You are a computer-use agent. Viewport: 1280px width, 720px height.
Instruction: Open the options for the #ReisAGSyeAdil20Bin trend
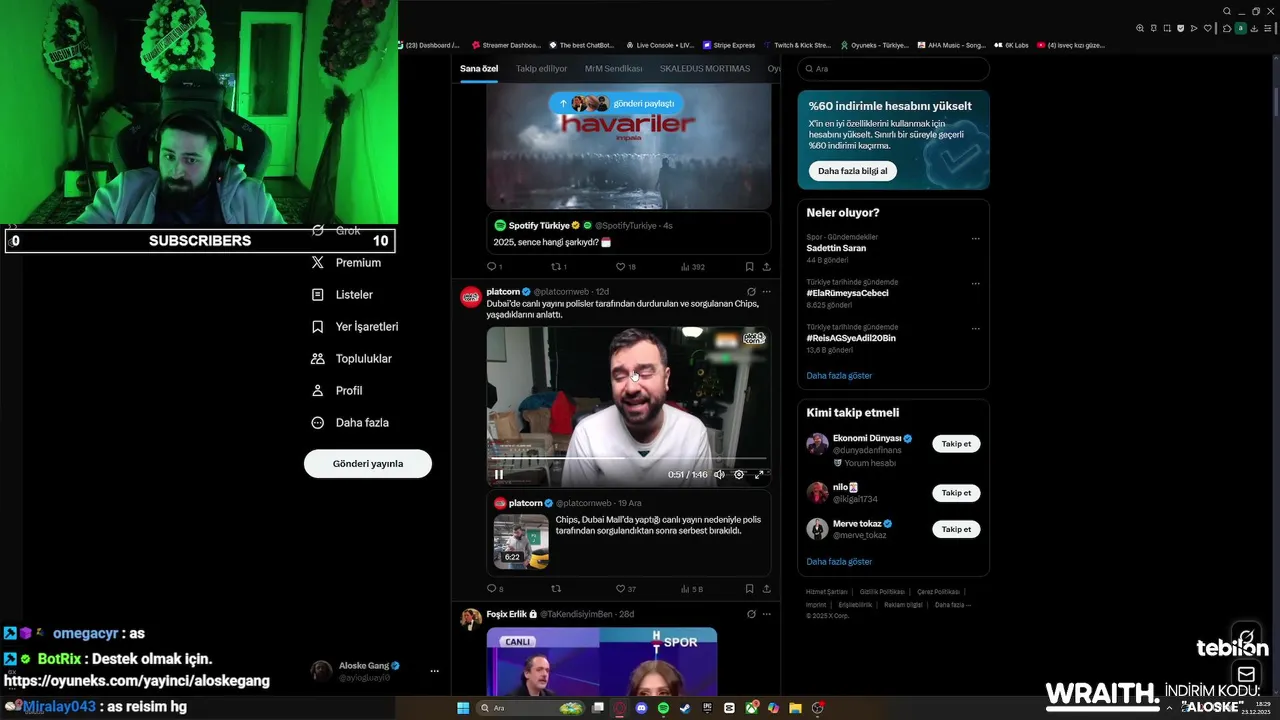(x=975, y=329)
